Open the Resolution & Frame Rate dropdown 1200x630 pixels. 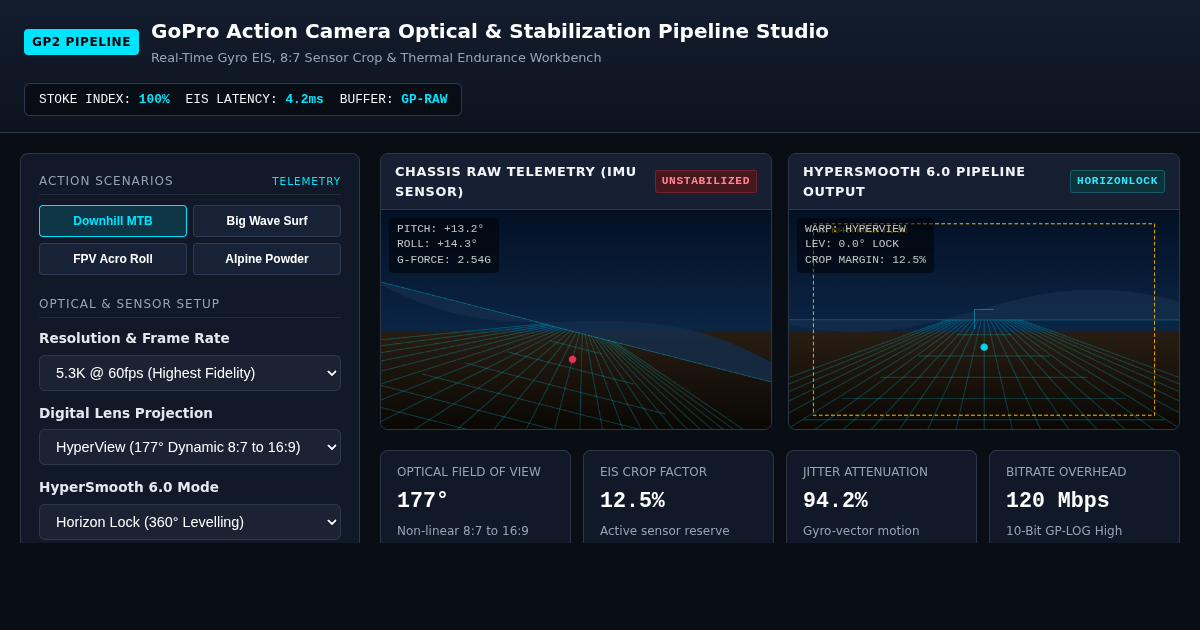190,373
